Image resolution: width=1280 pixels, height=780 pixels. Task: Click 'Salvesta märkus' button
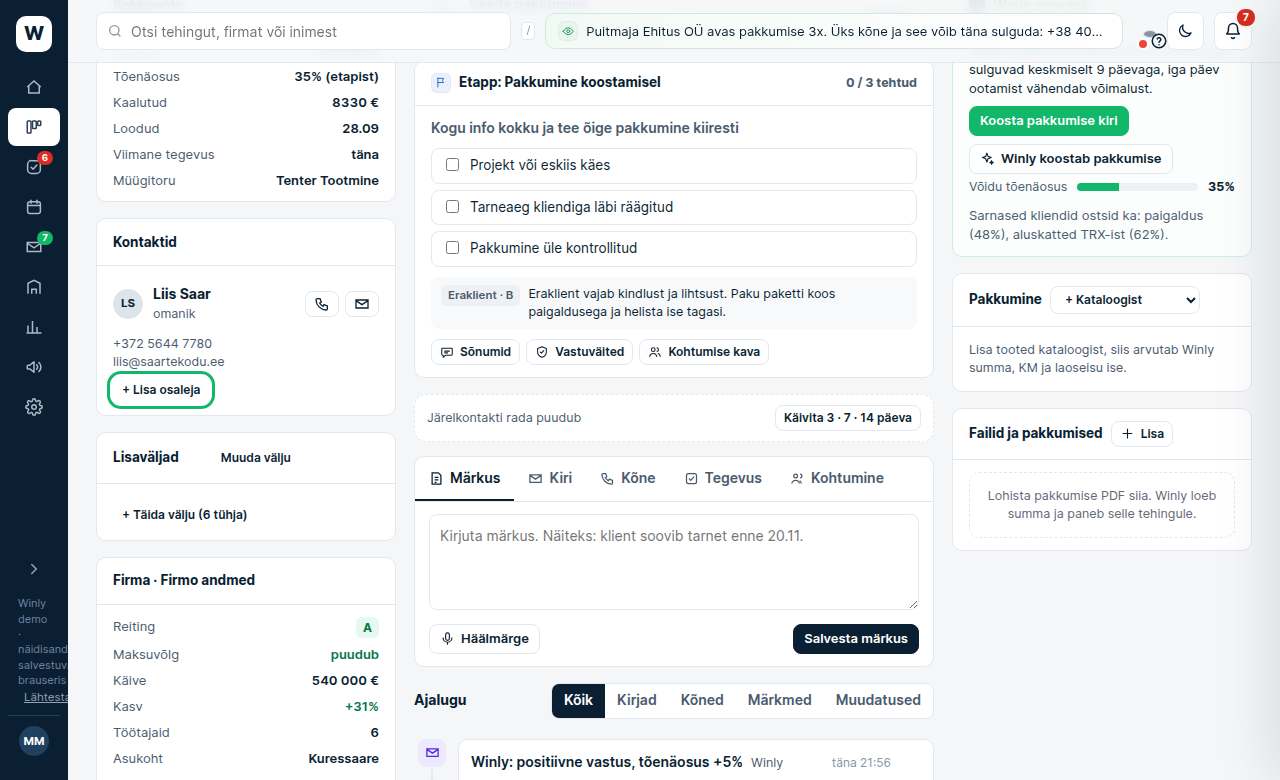pos(856,639)
